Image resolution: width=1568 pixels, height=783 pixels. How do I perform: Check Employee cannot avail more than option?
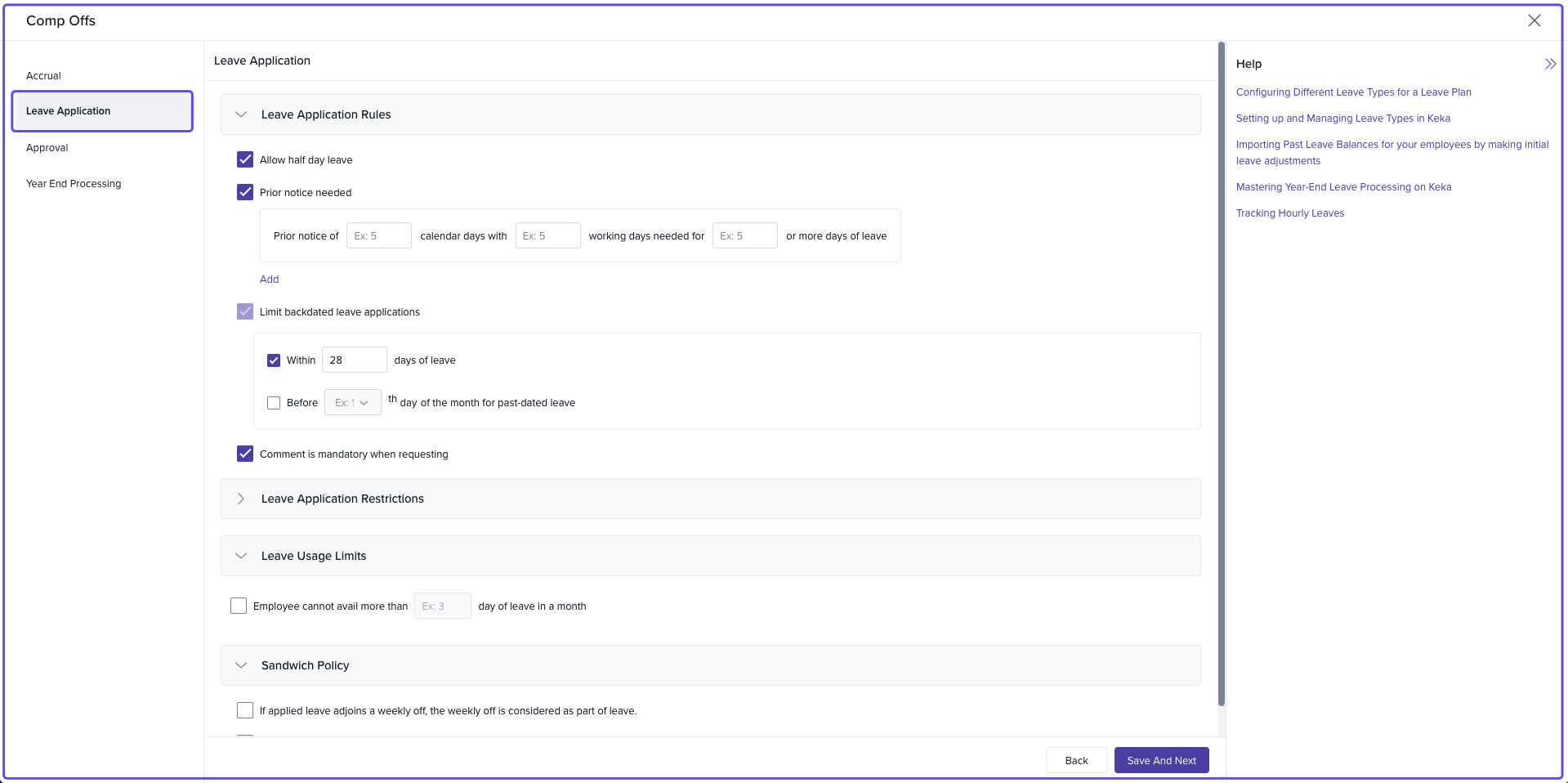point(239,606)
